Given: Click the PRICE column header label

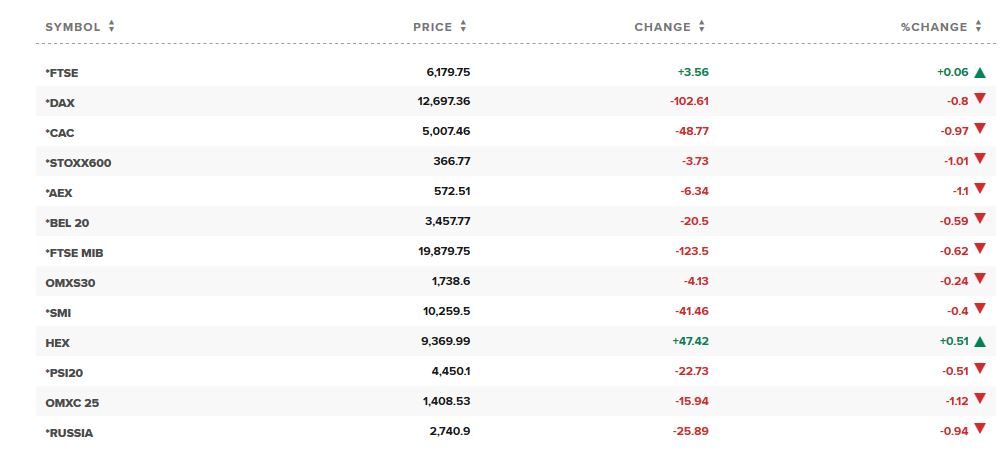Looking at the screenshot, I should click(432, 27).
